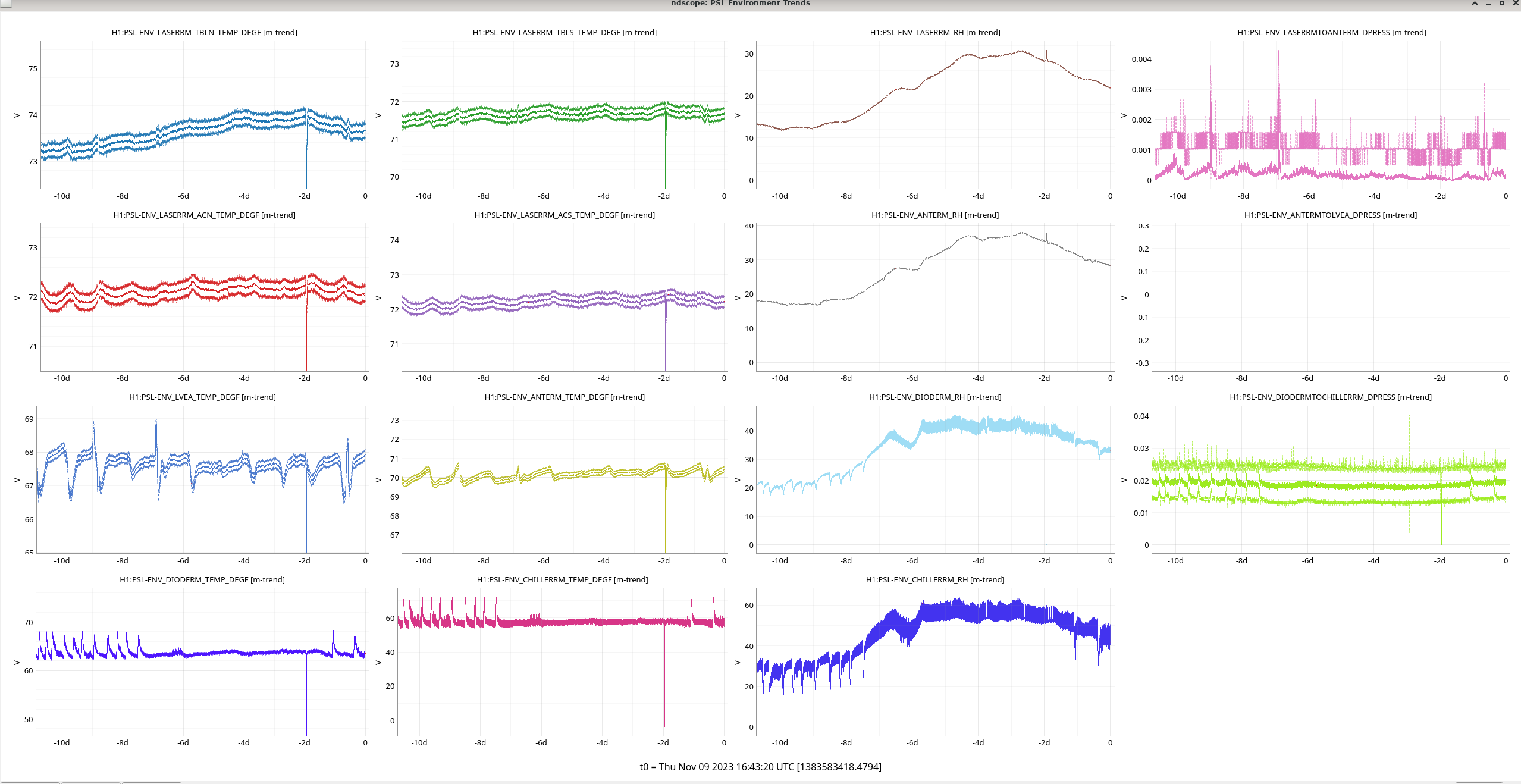1521x784 pixels.
Task: Click the DIODERM_RH plot title
Action: click(x=934, y=397)
